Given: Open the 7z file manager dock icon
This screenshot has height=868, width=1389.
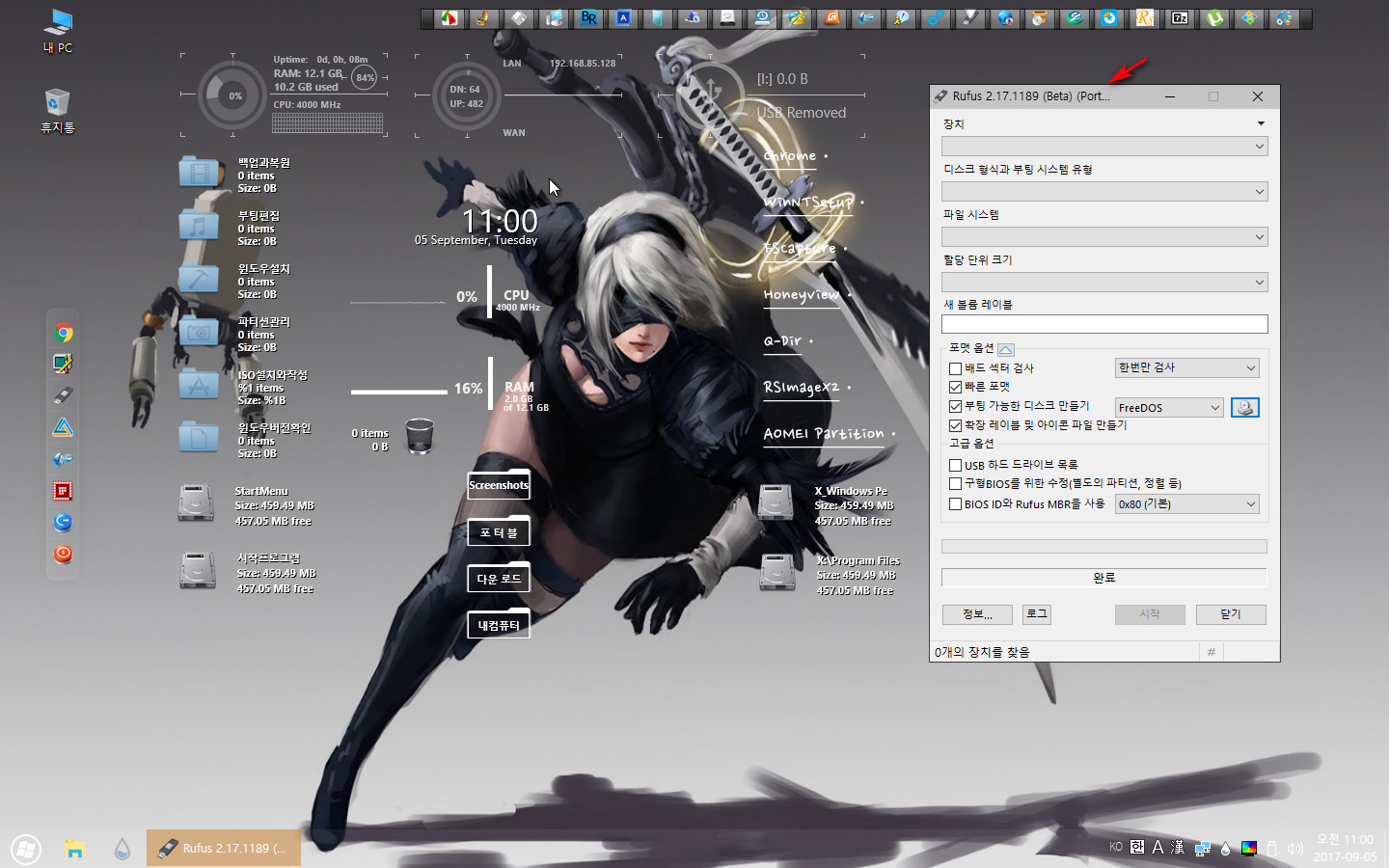Looking at the screenshot, I should (x=1180, y=18).
